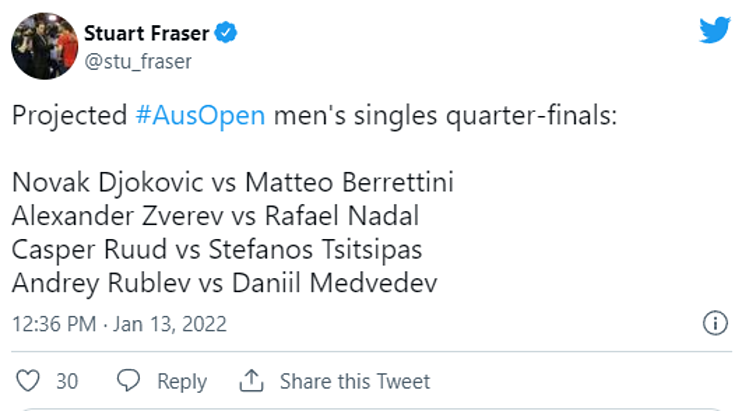Open Stuart Fraser's profile picture

click(x=42, y=47)
